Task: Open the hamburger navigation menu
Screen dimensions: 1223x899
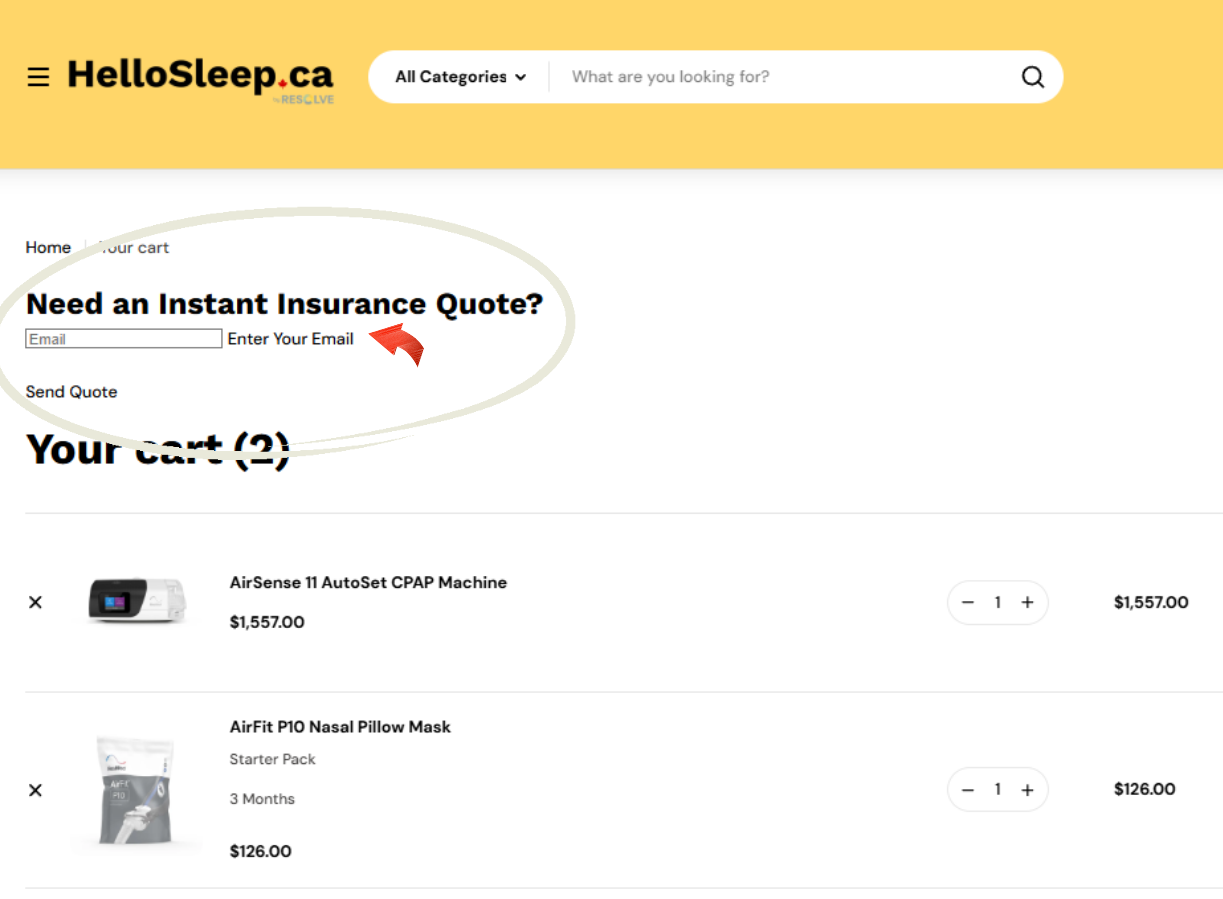Action: point(38,76)
